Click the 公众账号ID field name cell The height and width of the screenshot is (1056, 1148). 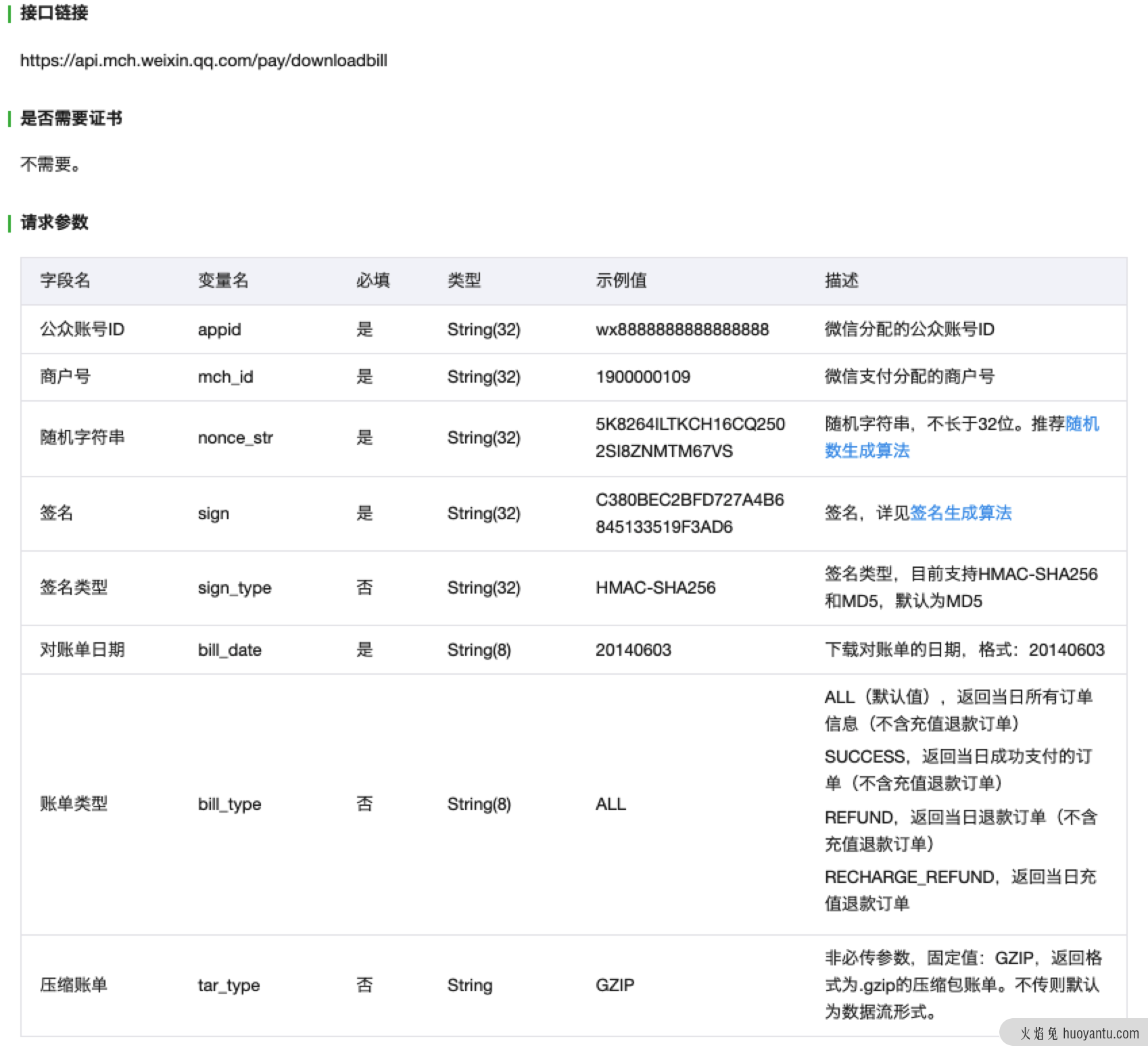[x=82, y=329]
